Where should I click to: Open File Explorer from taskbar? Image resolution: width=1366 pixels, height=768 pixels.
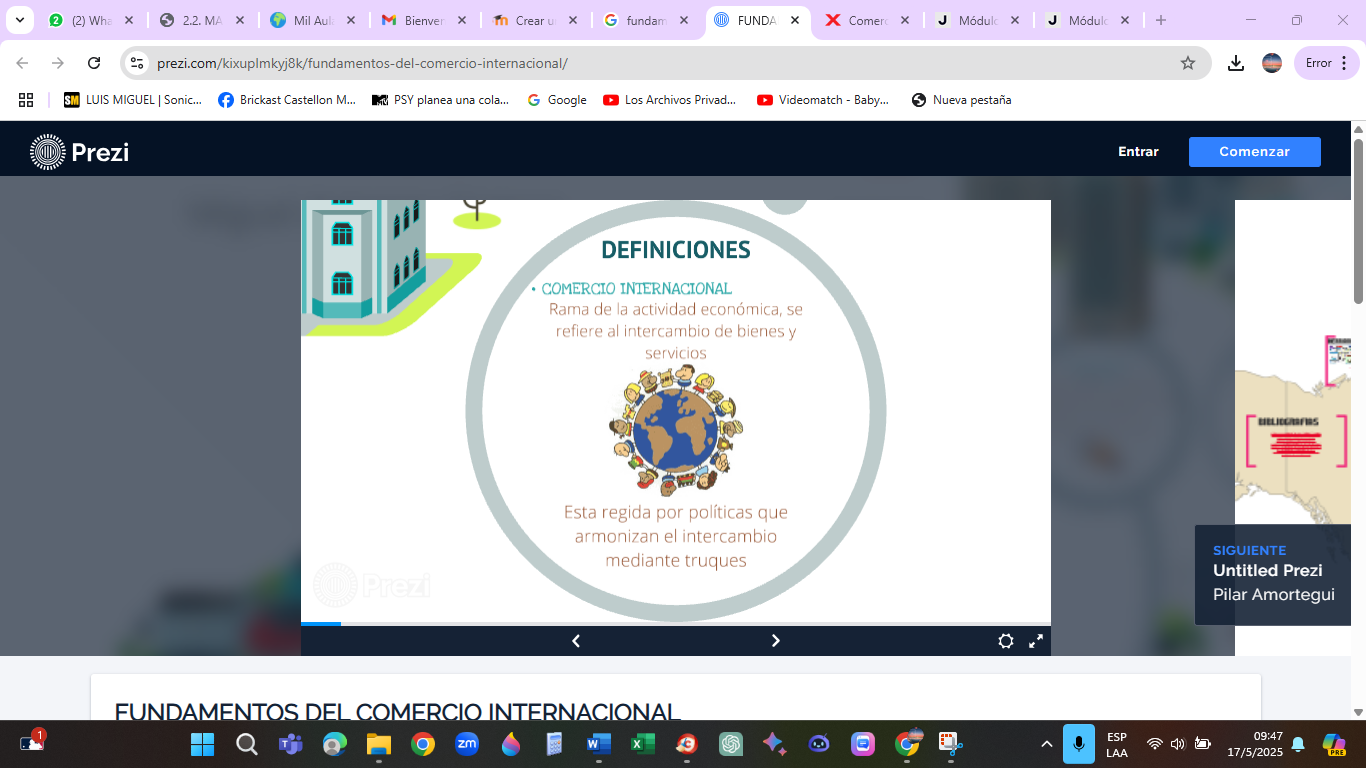point(378,744)
